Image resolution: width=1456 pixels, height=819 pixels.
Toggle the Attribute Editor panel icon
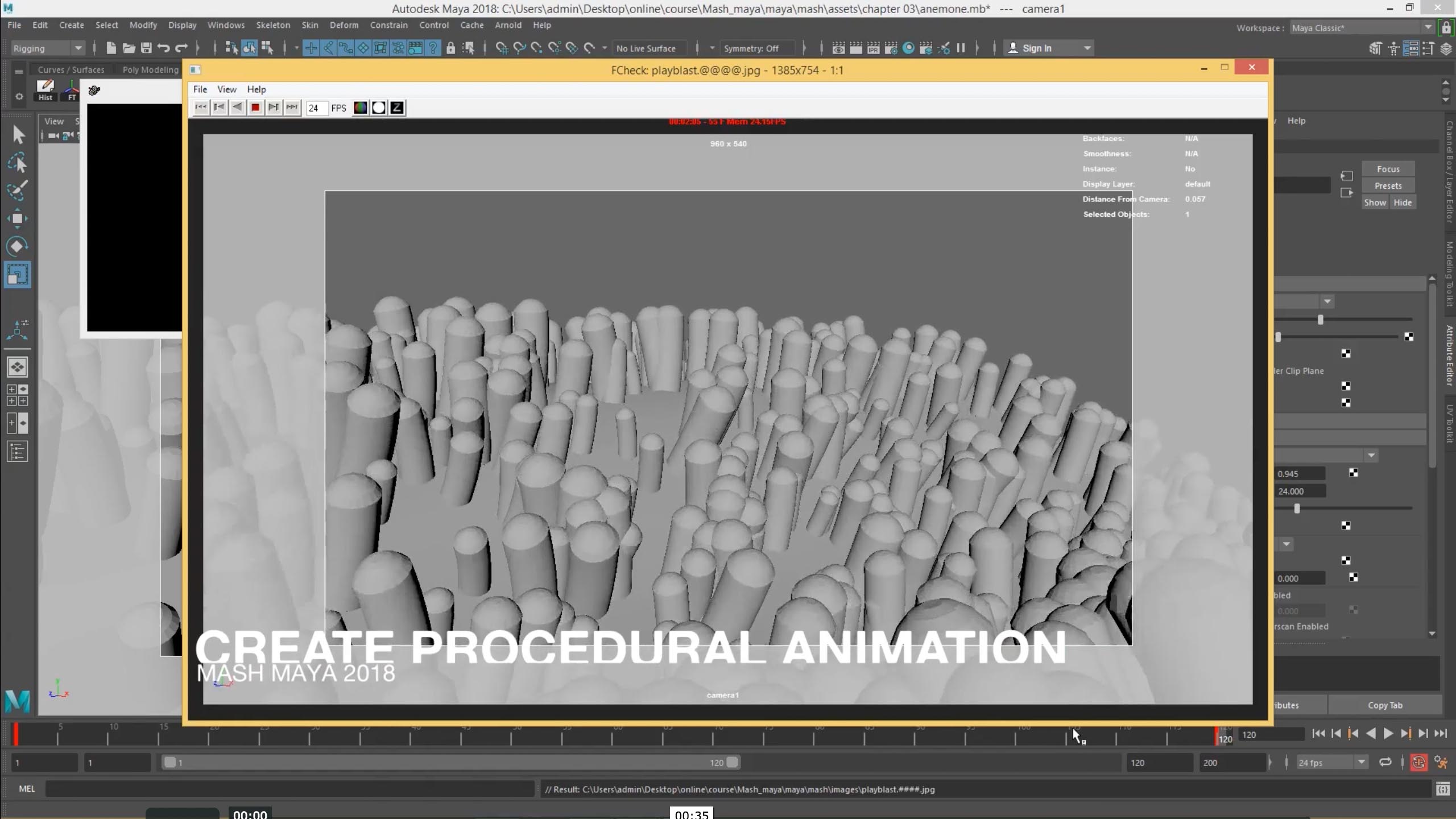click(1411, 48)
